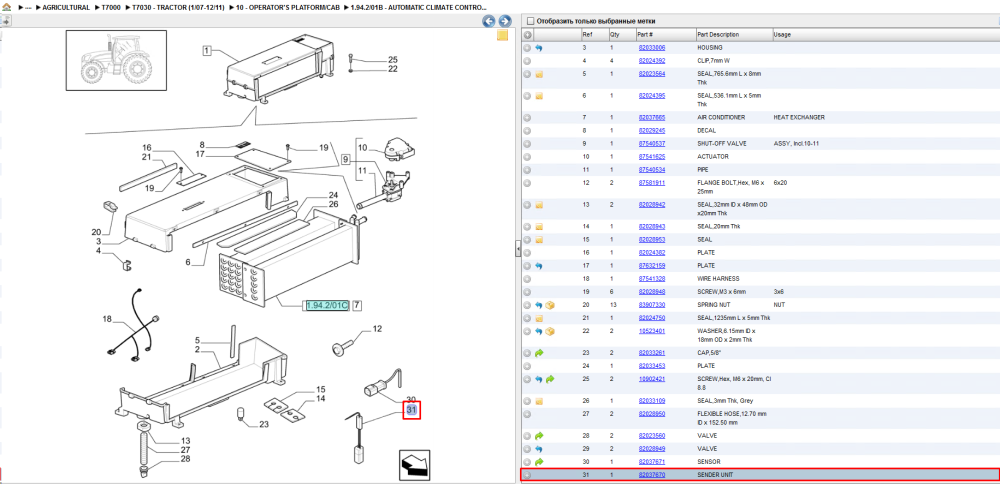
Task: Click package box icon in SPRING NUT row
Action: (550, 305)
